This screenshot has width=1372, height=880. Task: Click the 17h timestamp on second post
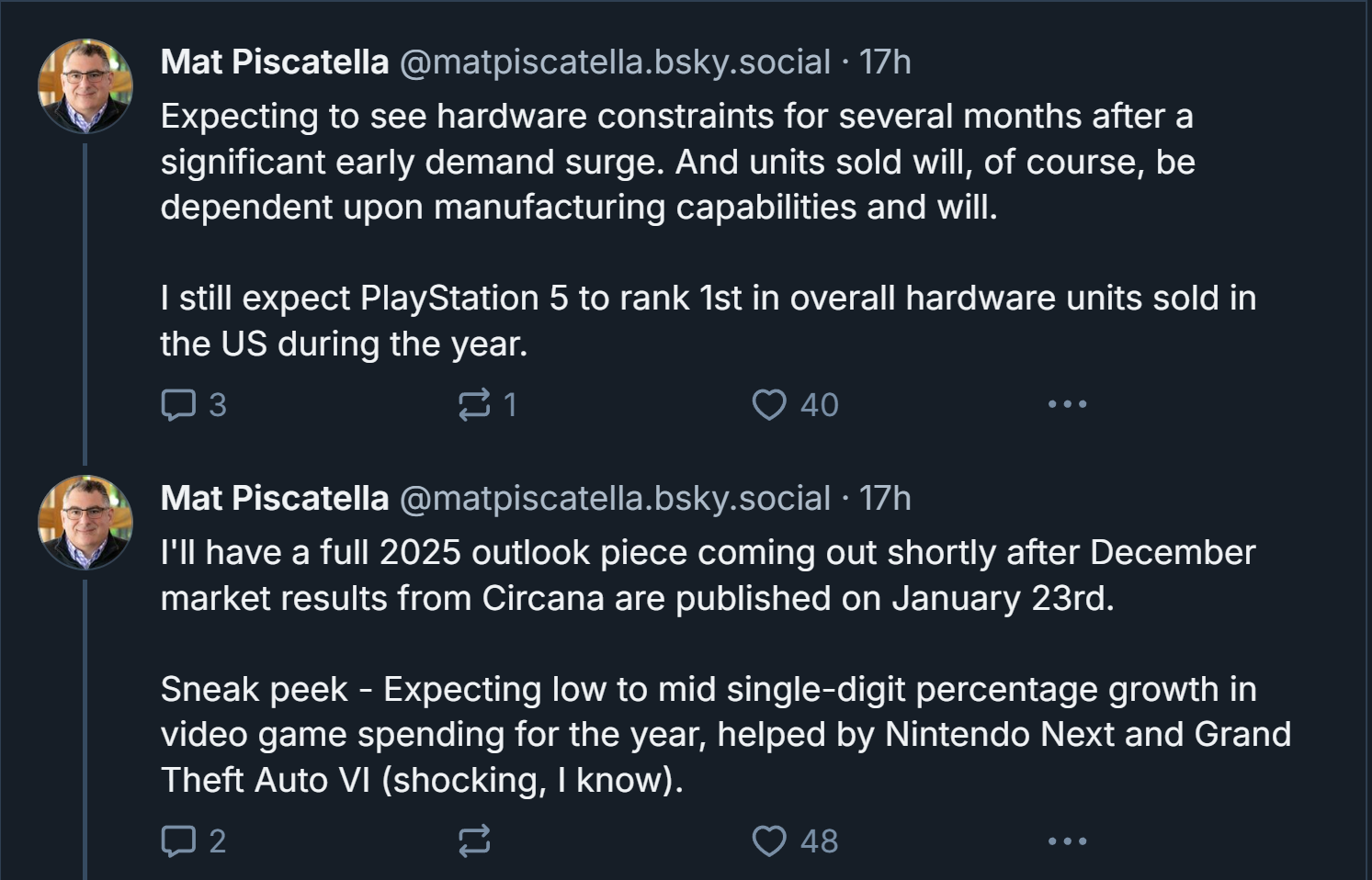coord(885,499)
